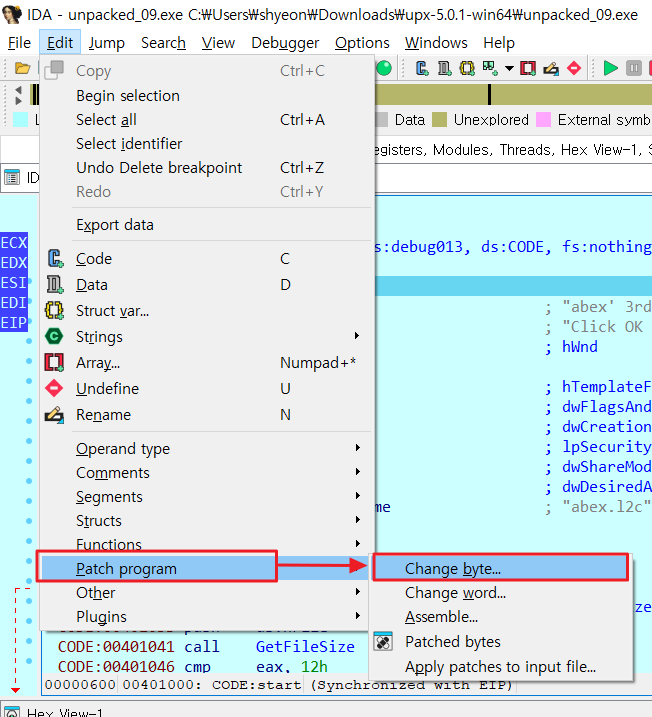Click the Array menu item icon
The width and height of the screenshot is (652, 717).
tap(54, 363)
